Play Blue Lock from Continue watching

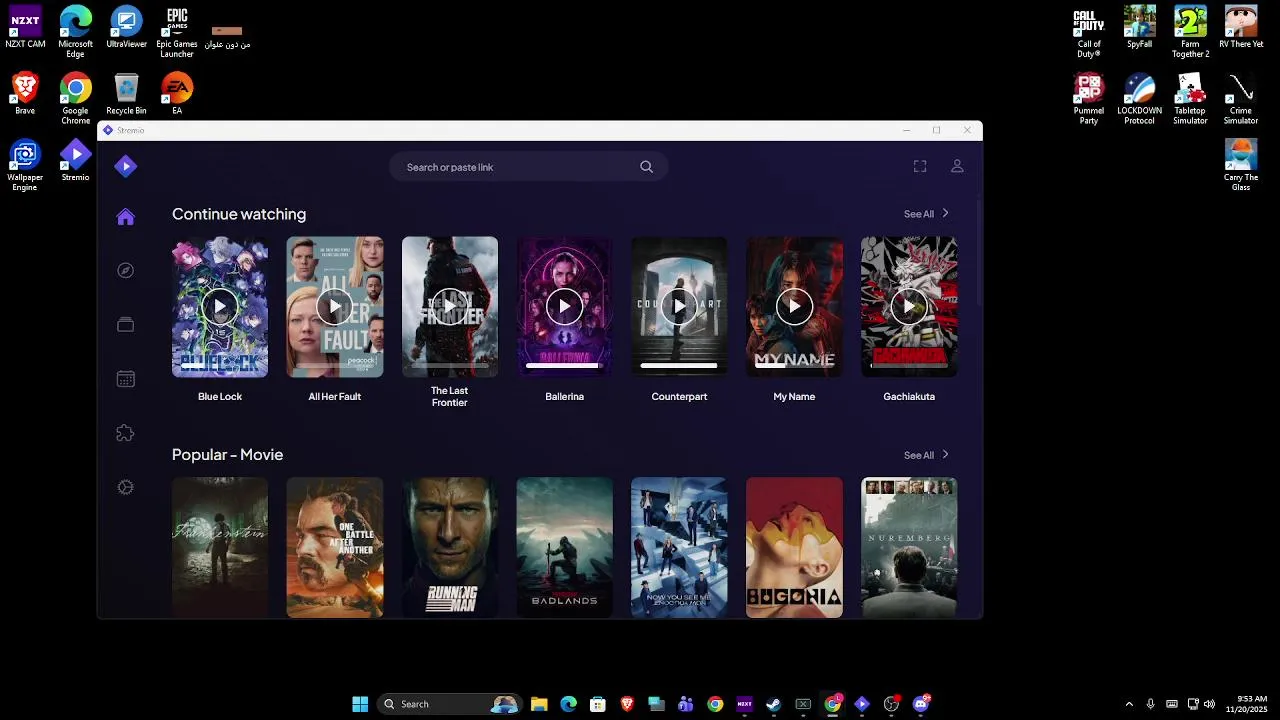point(220,307)
